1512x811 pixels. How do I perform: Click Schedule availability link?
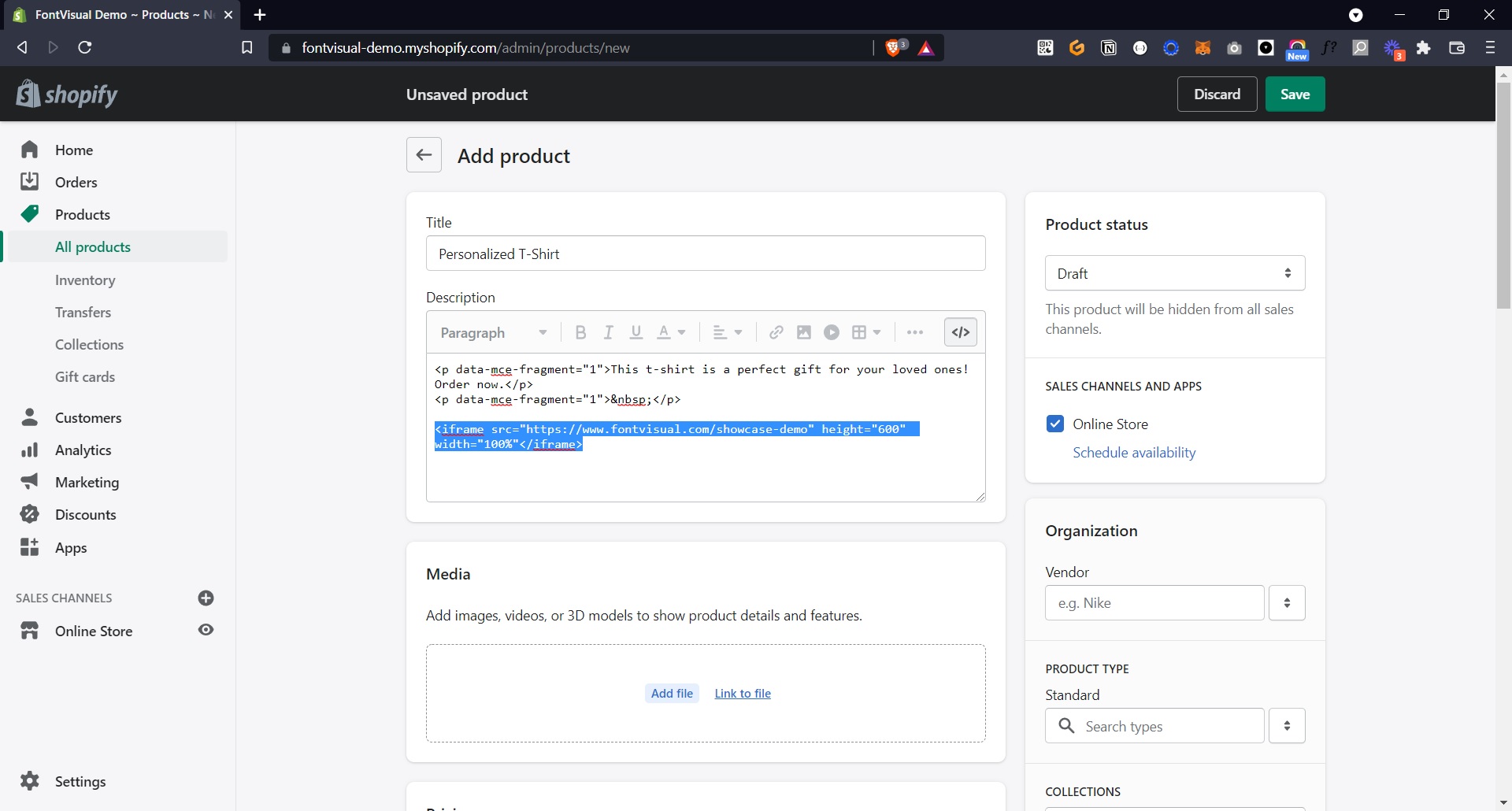click(1134, 452)
